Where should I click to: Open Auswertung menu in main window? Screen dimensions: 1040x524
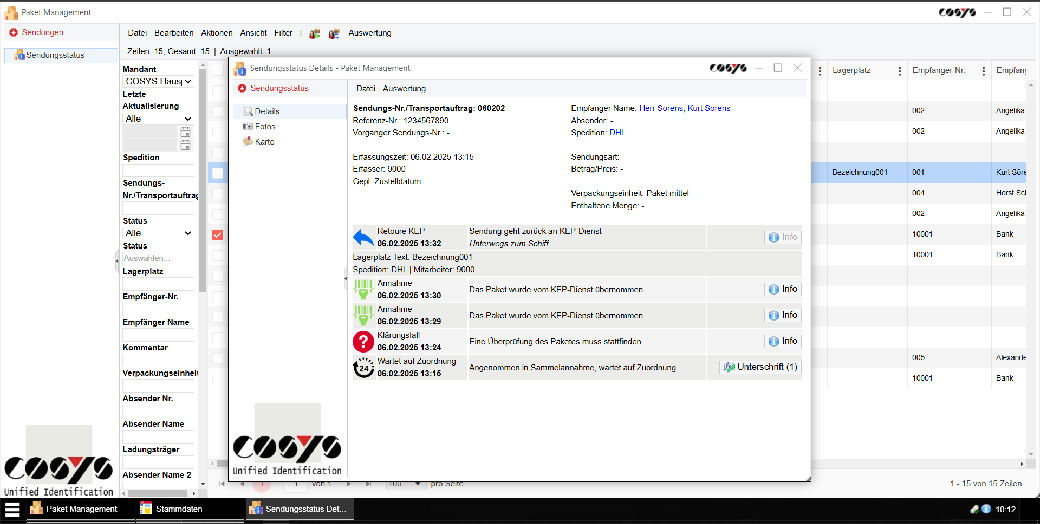[369, 33]
